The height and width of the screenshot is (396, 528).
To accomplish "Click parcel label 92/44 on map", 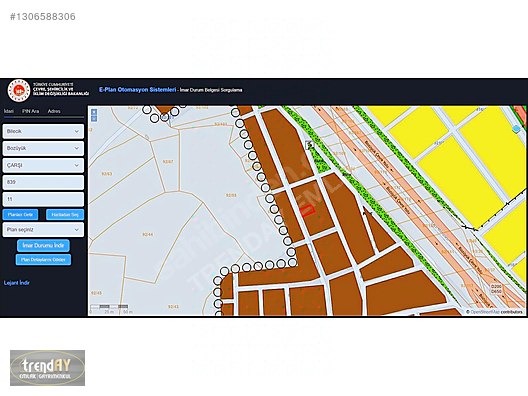I will point(148,234).
